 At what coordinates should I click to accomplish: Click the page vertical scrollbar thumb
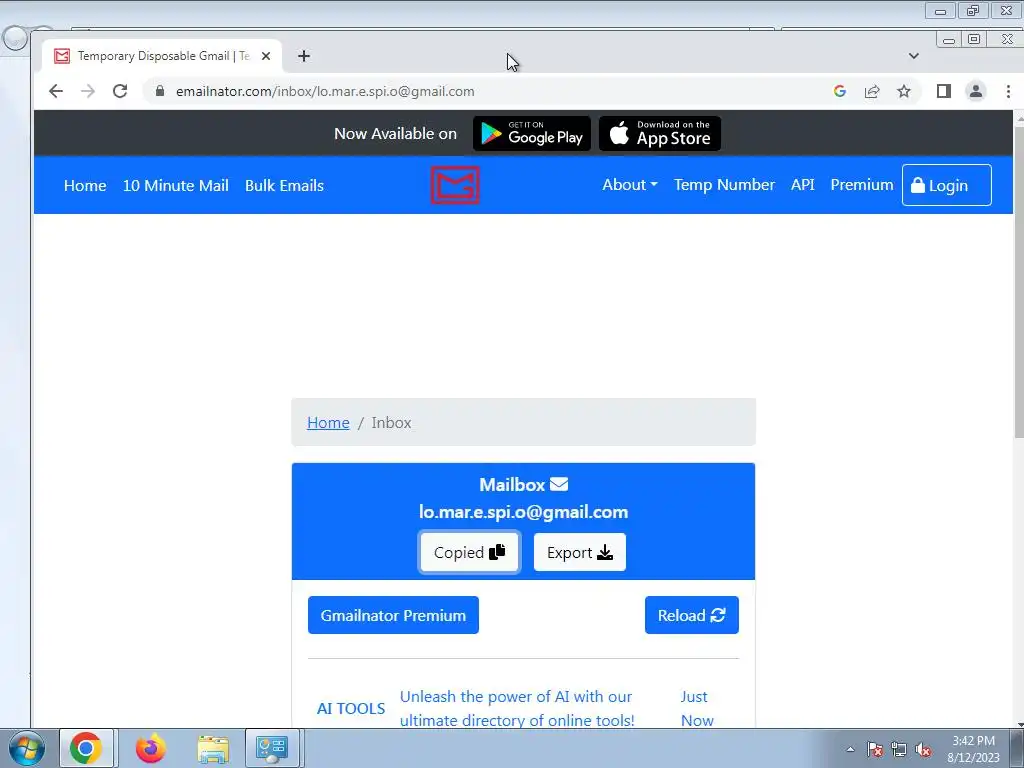[1019, 281]
